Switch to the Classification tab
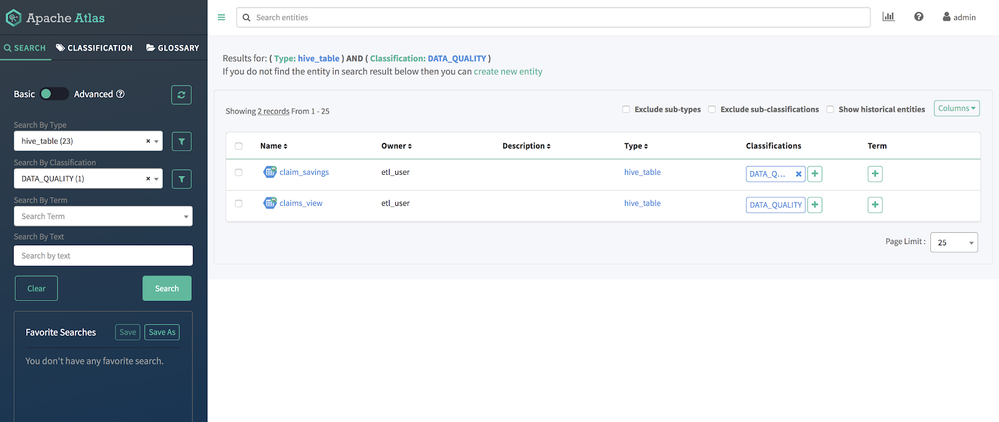Viewport: 999px width, 422px height. point(95,47)
